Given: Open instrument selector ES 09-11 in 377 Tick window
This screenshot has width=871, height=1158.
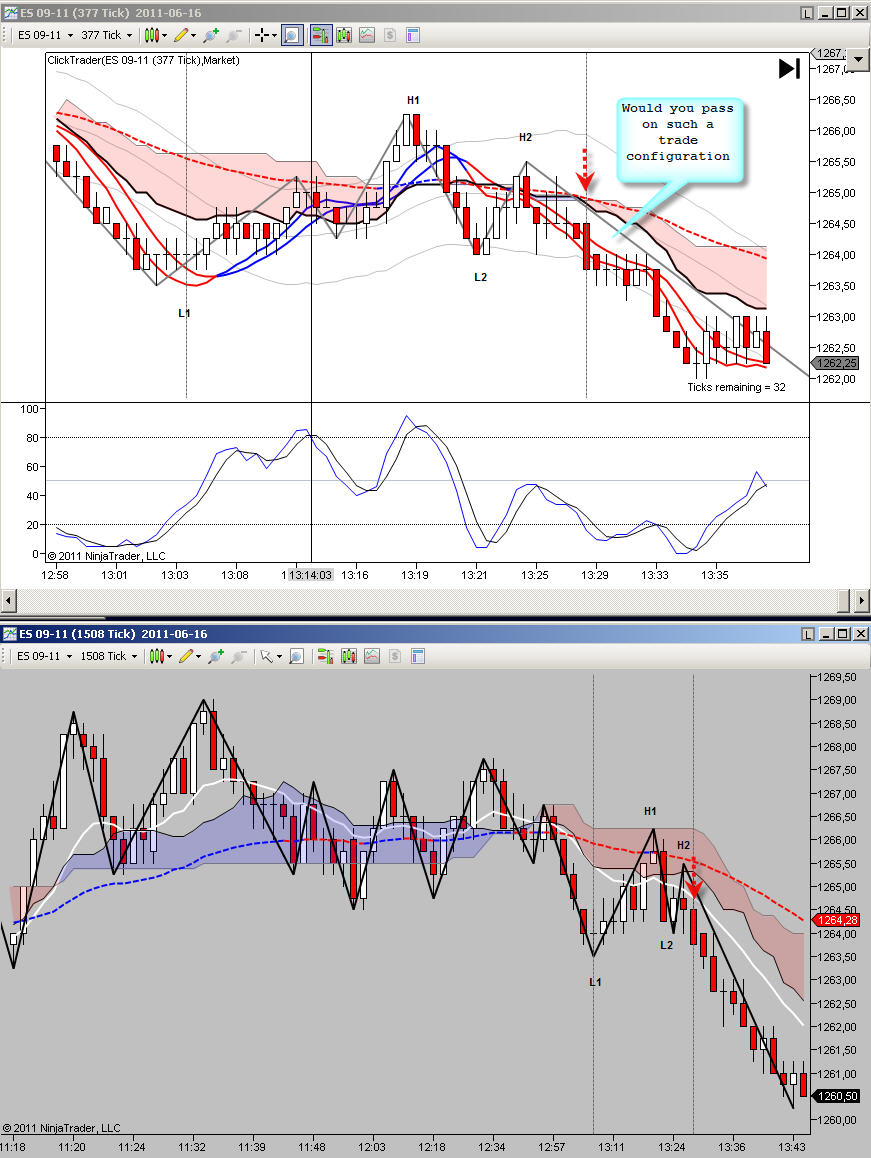Looking at the screenshot, I should tap(45, 35).
